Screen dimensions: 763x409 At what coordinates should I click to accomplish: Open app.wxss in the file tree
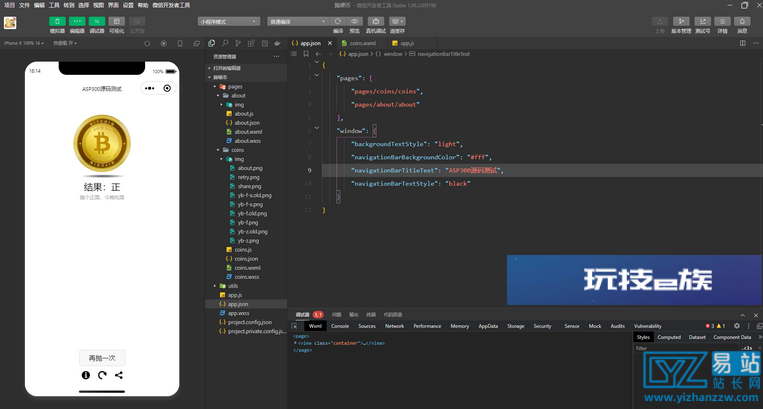pos(238,313)
